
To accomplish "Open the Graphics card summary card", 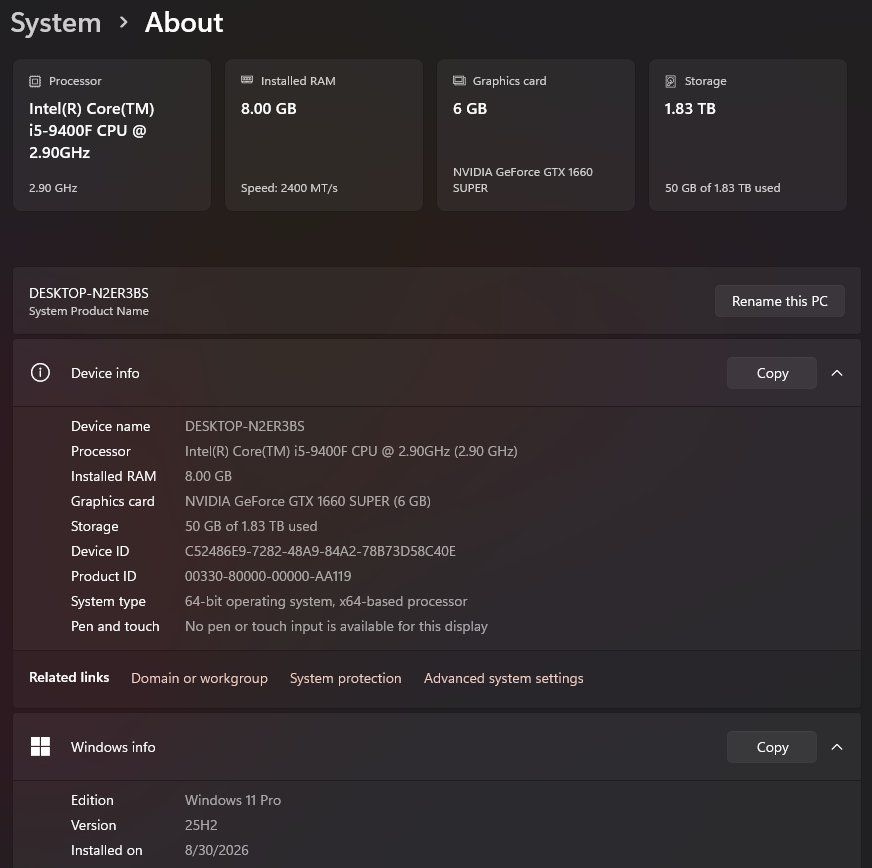I will 536,135.
